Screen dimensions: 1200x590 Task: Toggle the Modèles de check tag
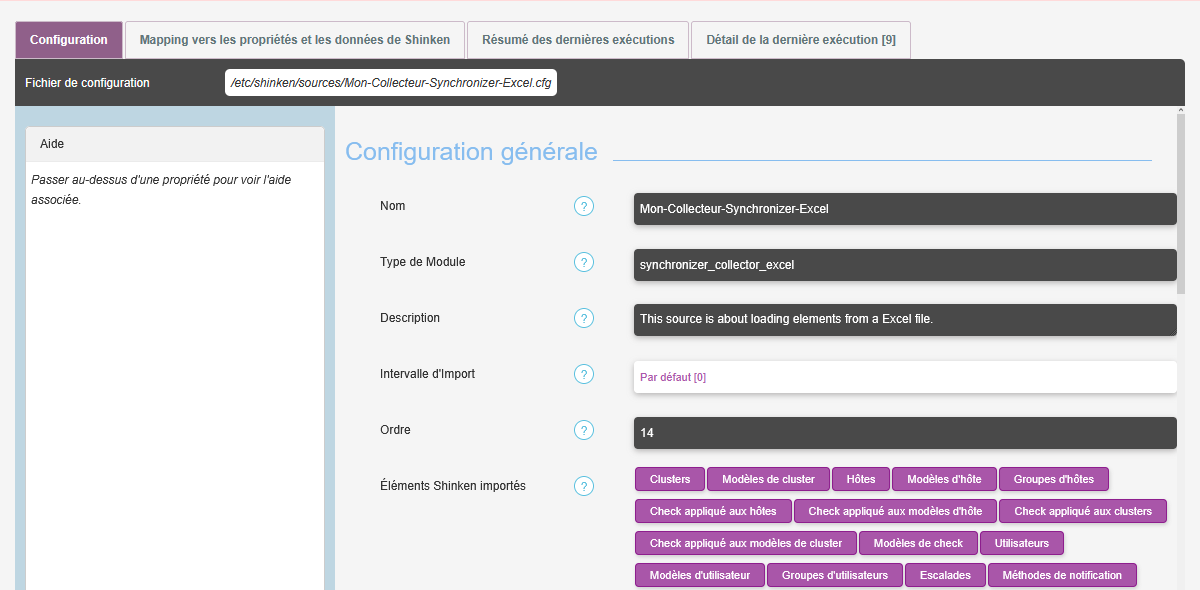click(918, 543)
